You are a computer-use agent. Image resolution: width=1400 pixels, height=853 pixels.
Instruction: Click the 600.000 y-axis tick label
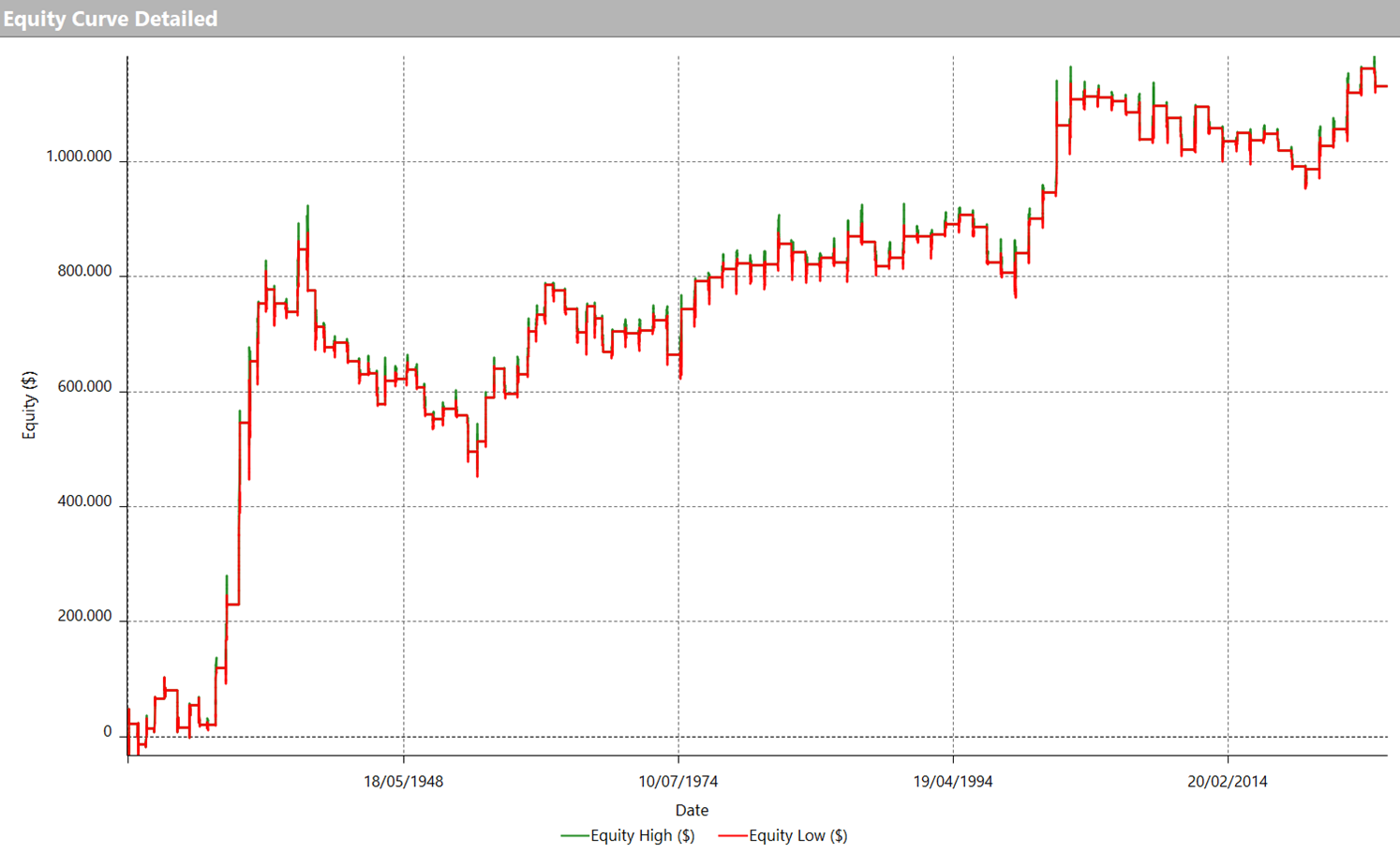84,387
